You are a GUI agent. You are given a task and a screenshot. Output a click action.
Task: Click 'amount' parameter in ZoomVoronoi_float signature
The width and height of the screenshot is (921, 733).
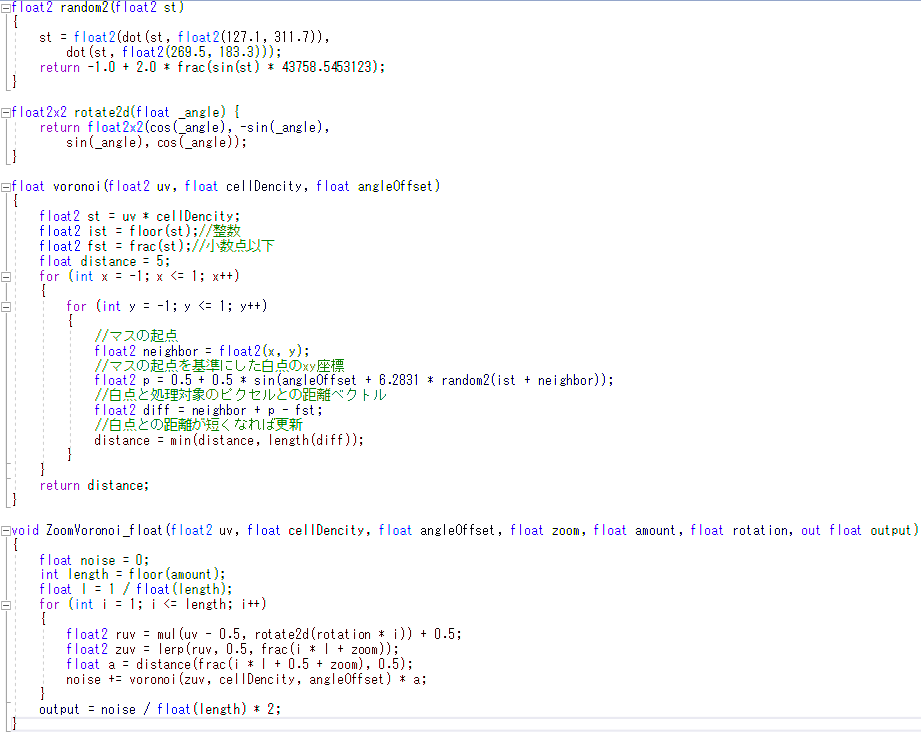(656, 530)
